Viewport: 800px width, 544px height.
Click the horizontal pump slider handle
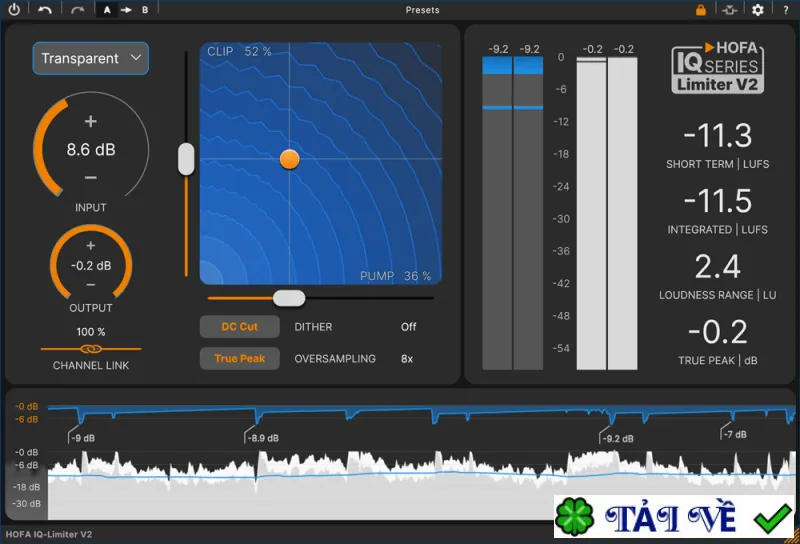[x=289, y=298]
